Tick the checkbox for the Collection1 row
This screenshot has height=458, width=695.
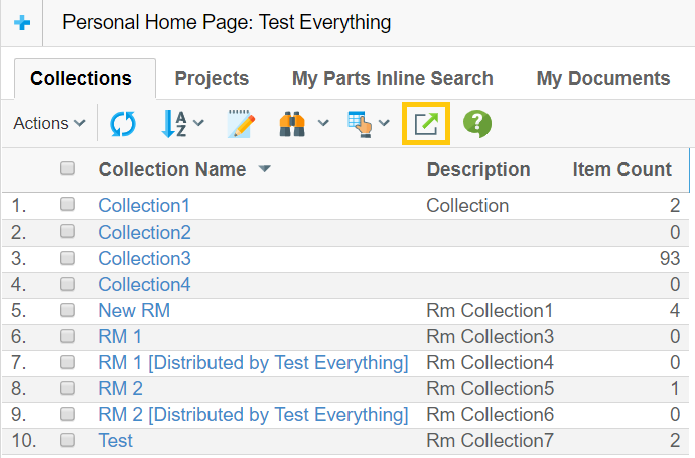click(x=68, y=205)
